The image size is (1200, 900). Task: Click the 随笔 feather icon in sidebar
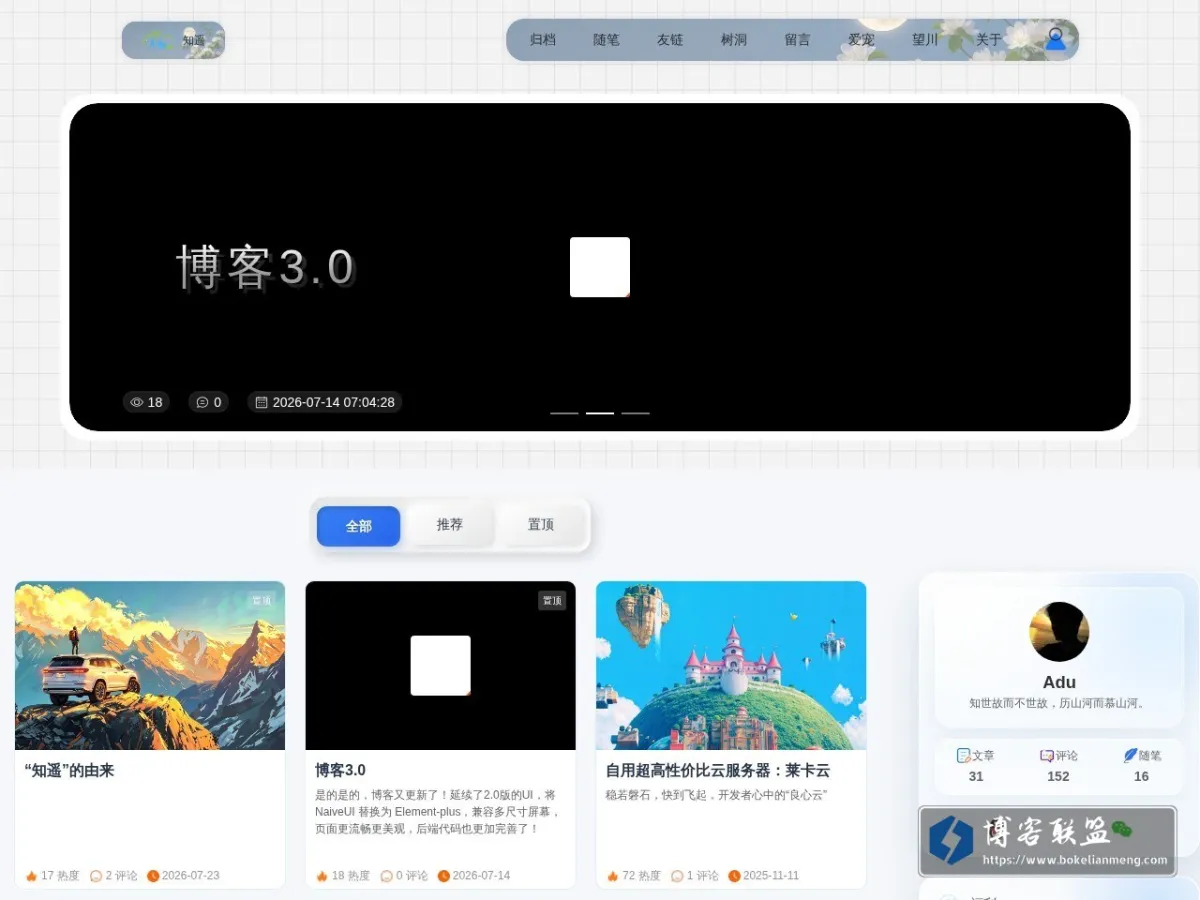(1130, 756)
